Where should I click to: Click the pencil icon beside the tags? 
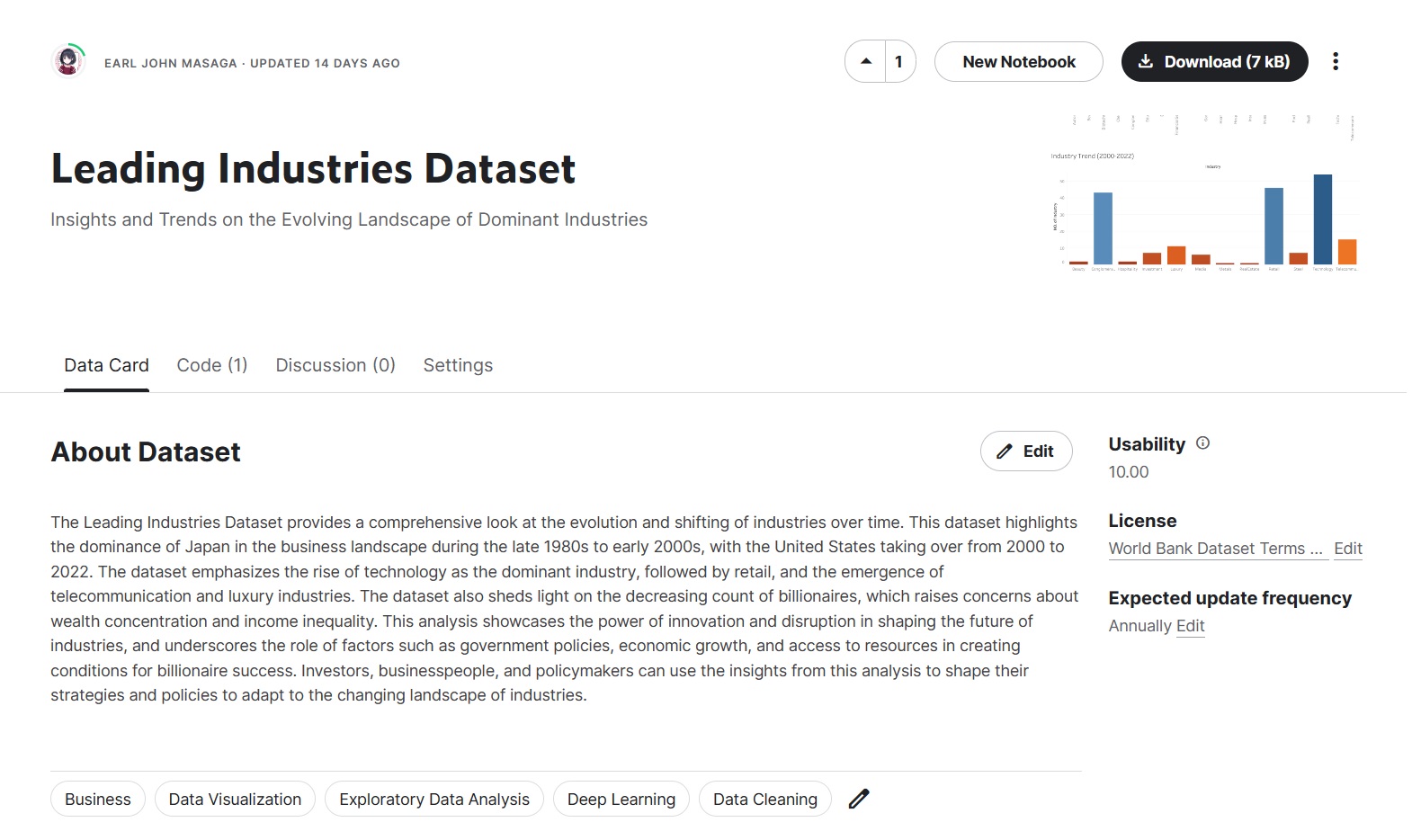pos(859,799)
